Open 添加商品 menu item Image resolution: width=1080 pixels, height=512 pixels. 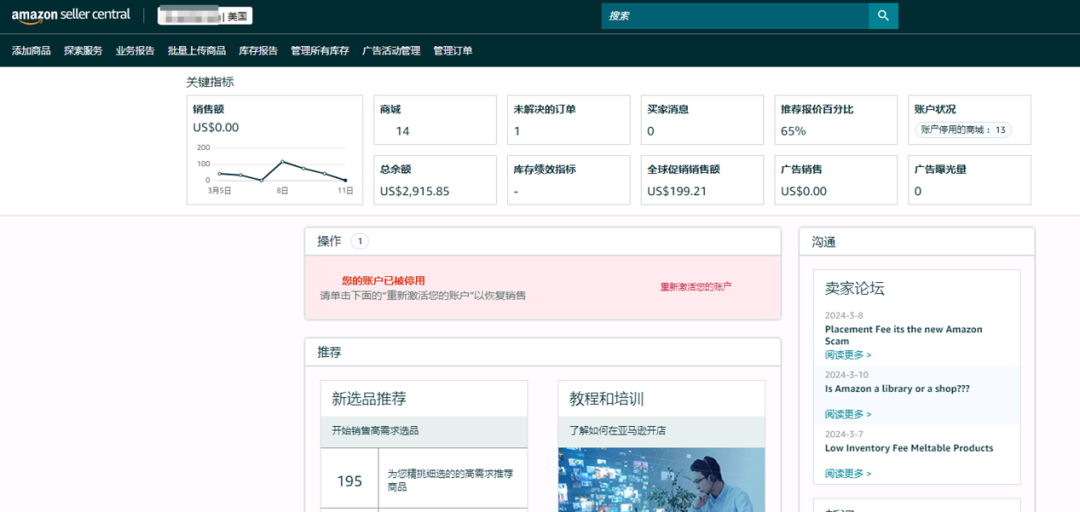[x=31, y=50]
